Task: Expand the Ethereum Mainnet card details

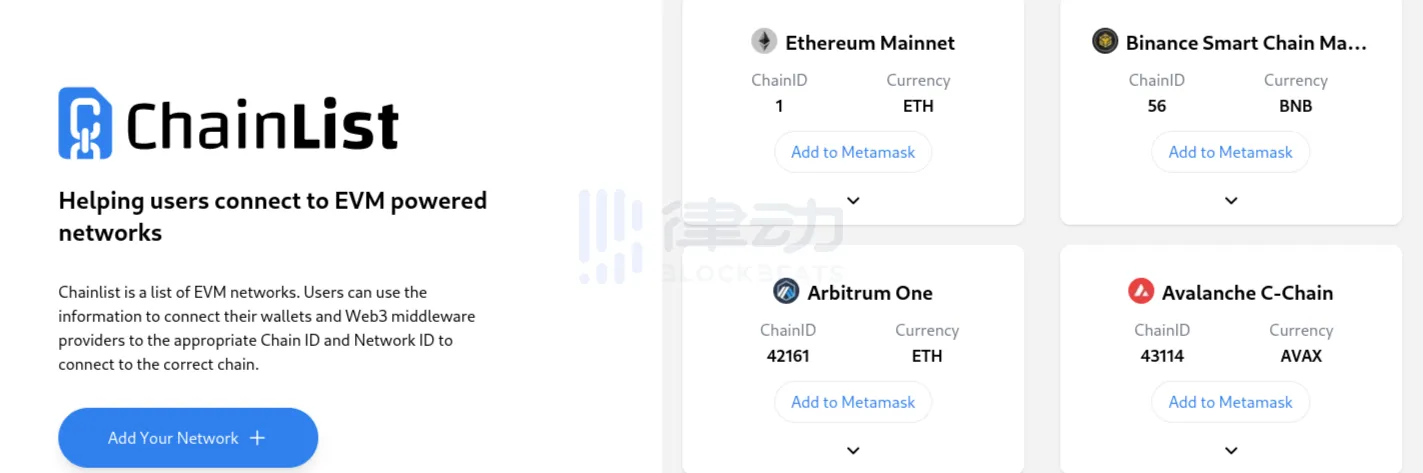Action: tap(853, 201)
